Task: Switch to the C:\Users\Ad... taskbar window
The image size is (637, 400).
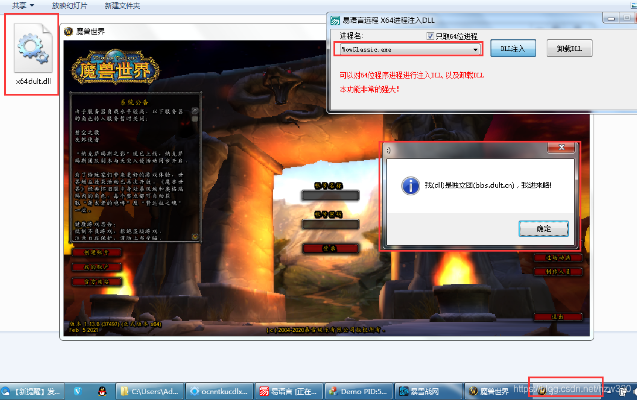Action: (x=150, y=391)
